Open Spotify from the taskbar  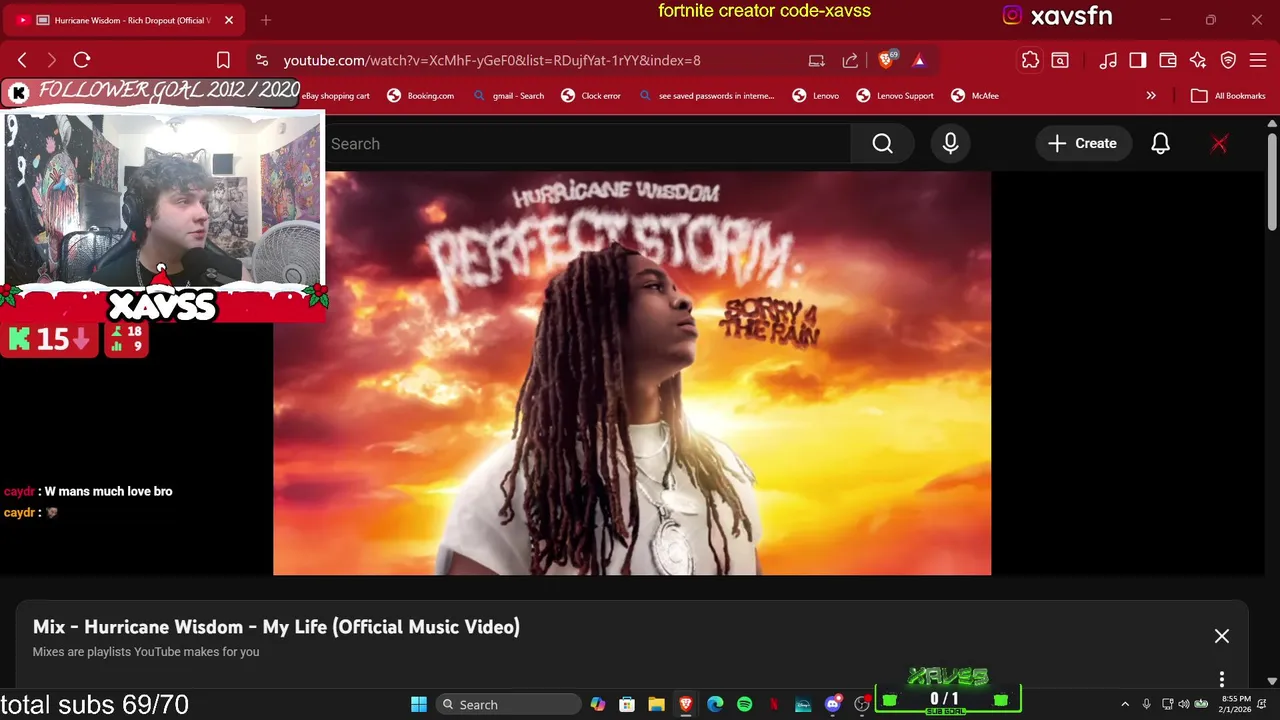(x=744, y=704)
